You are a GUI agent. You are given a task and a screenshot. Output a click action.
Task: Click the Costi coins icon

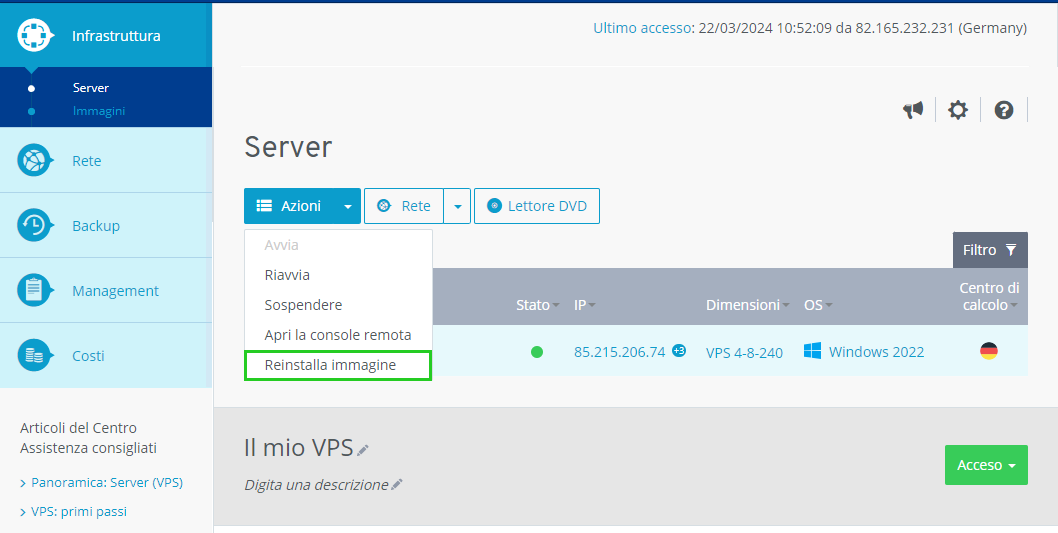click(34, 356)
